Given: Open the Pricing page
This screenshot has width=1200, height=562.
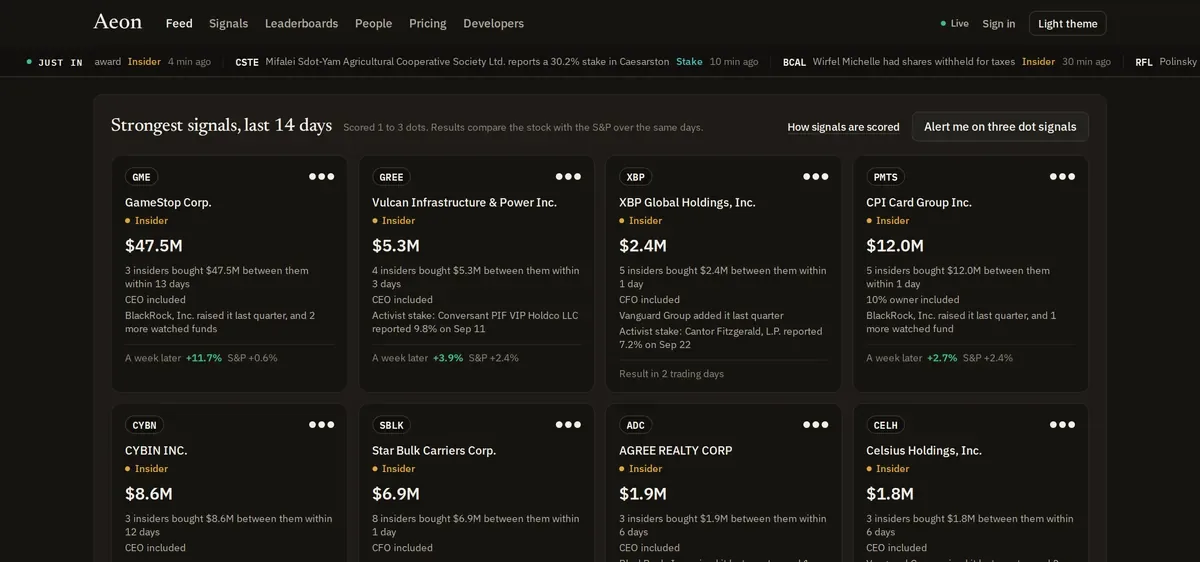Looking at the screenshot, I should pos(427,23).
